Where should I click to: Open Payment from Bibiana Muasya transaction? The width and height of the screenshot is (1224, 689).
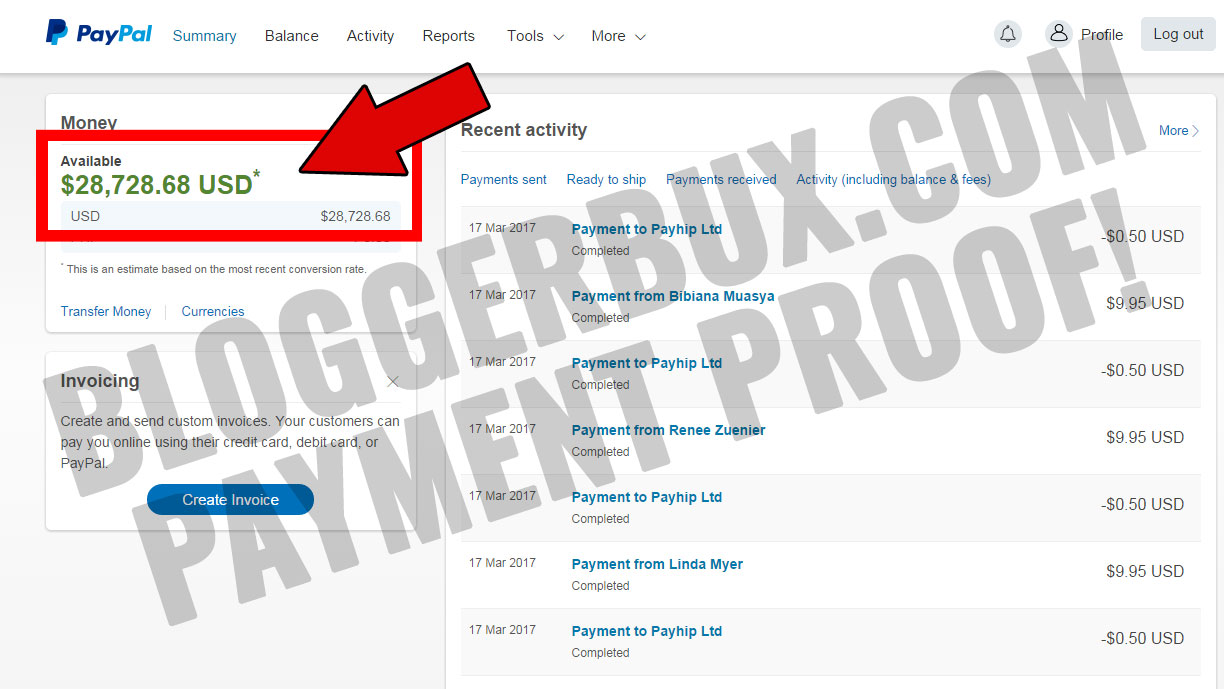pyautogui.click(x=672, y=296)
